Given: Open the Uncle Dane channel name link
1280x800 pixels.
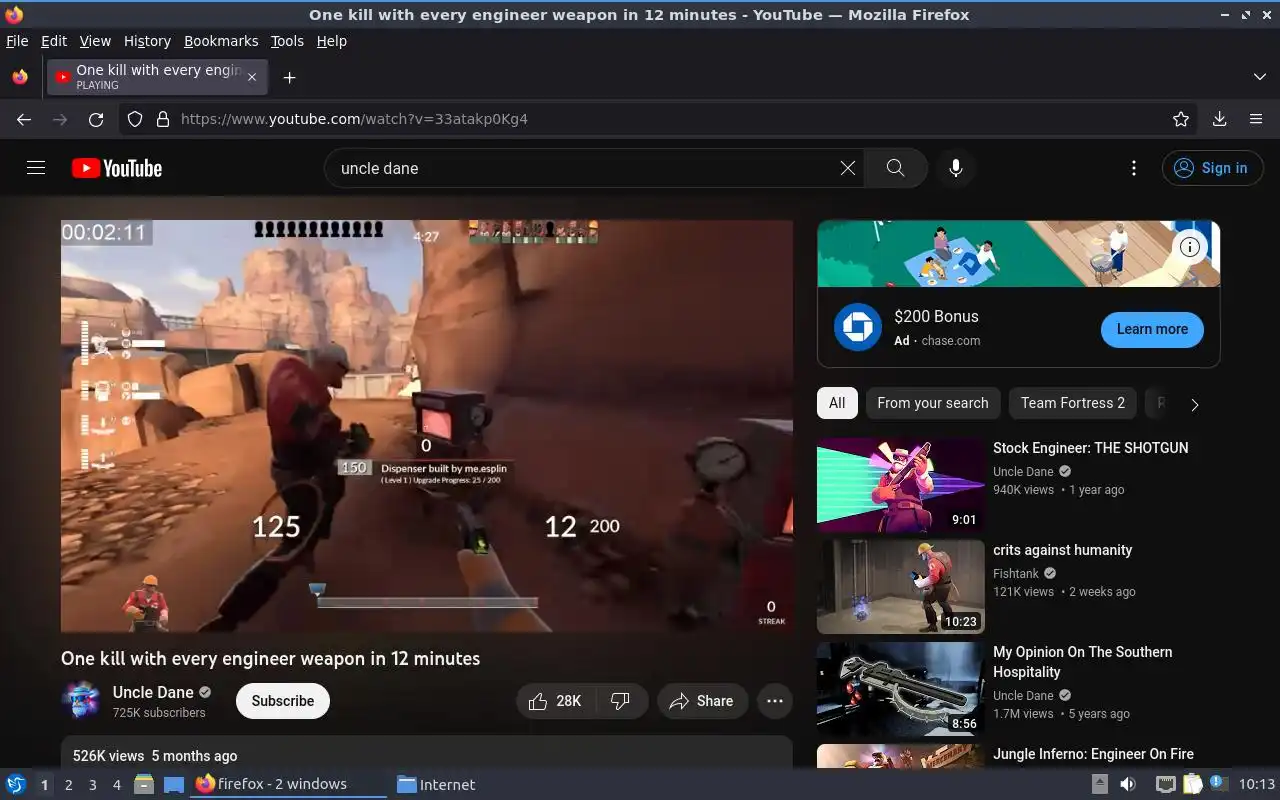Looking at the screenshot, I should [153, 692].
